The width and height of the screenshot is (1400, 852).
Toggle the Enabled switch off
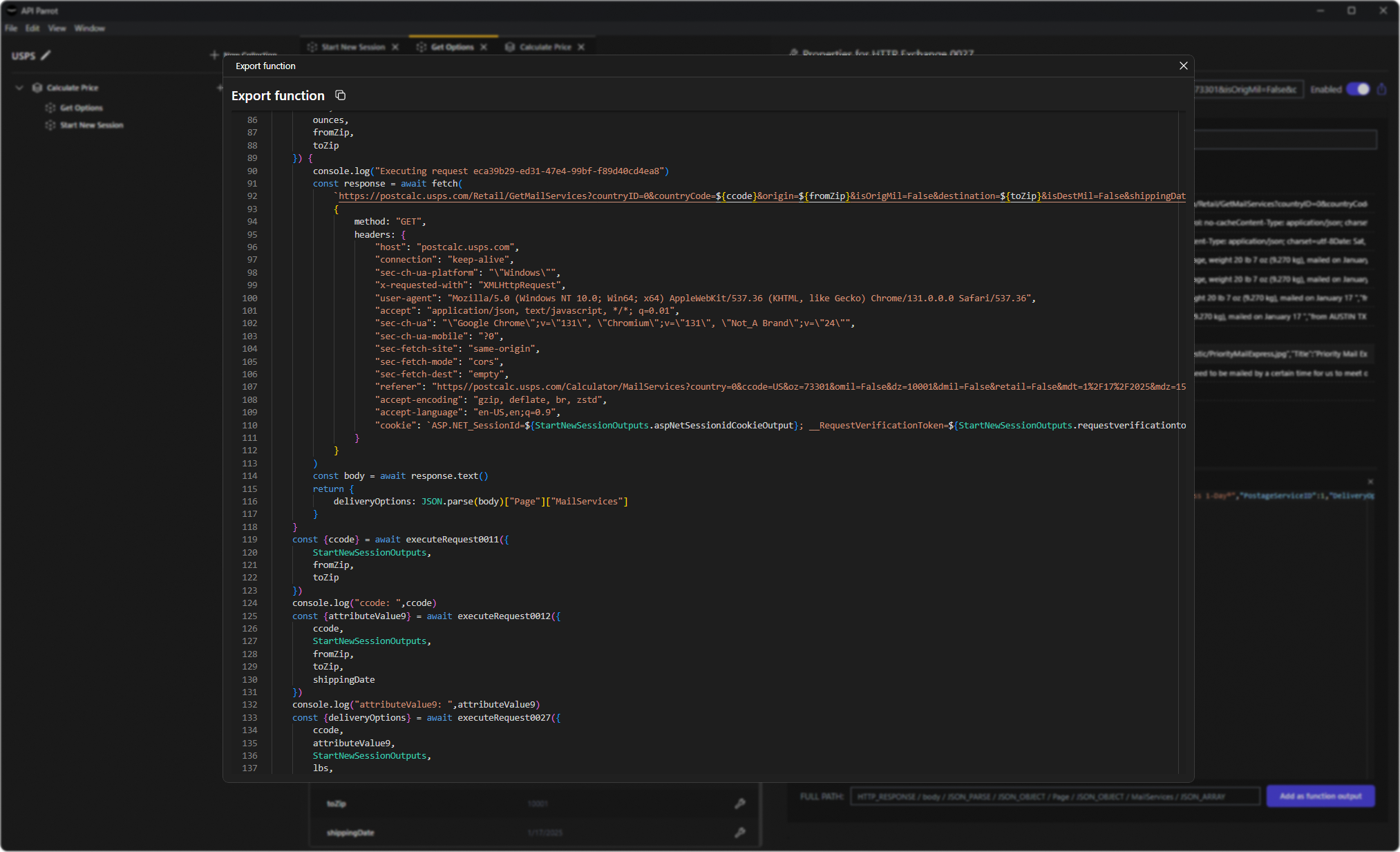pos(1358,89)
